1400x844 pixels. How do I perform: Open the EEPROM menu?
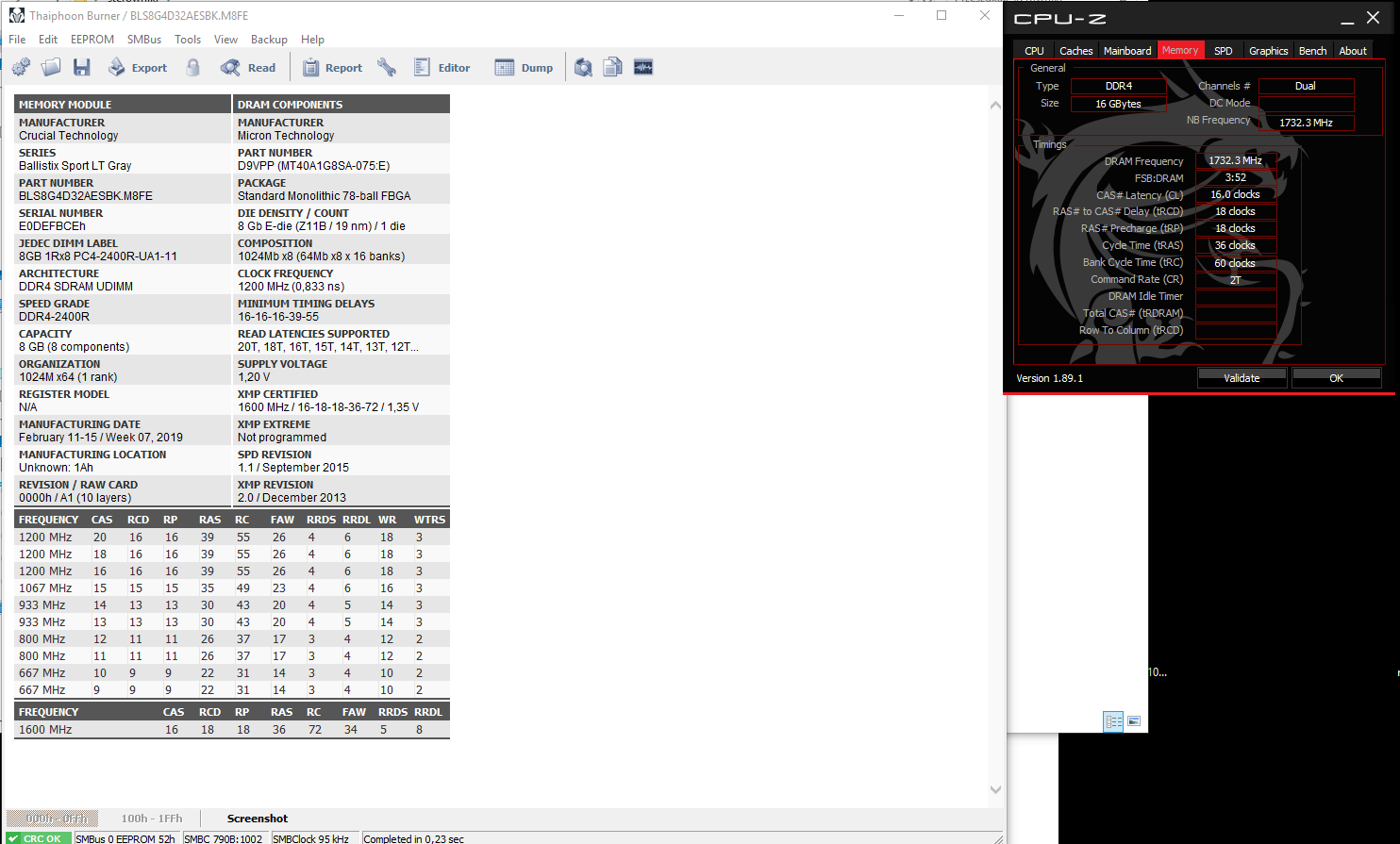coord(92,40)
